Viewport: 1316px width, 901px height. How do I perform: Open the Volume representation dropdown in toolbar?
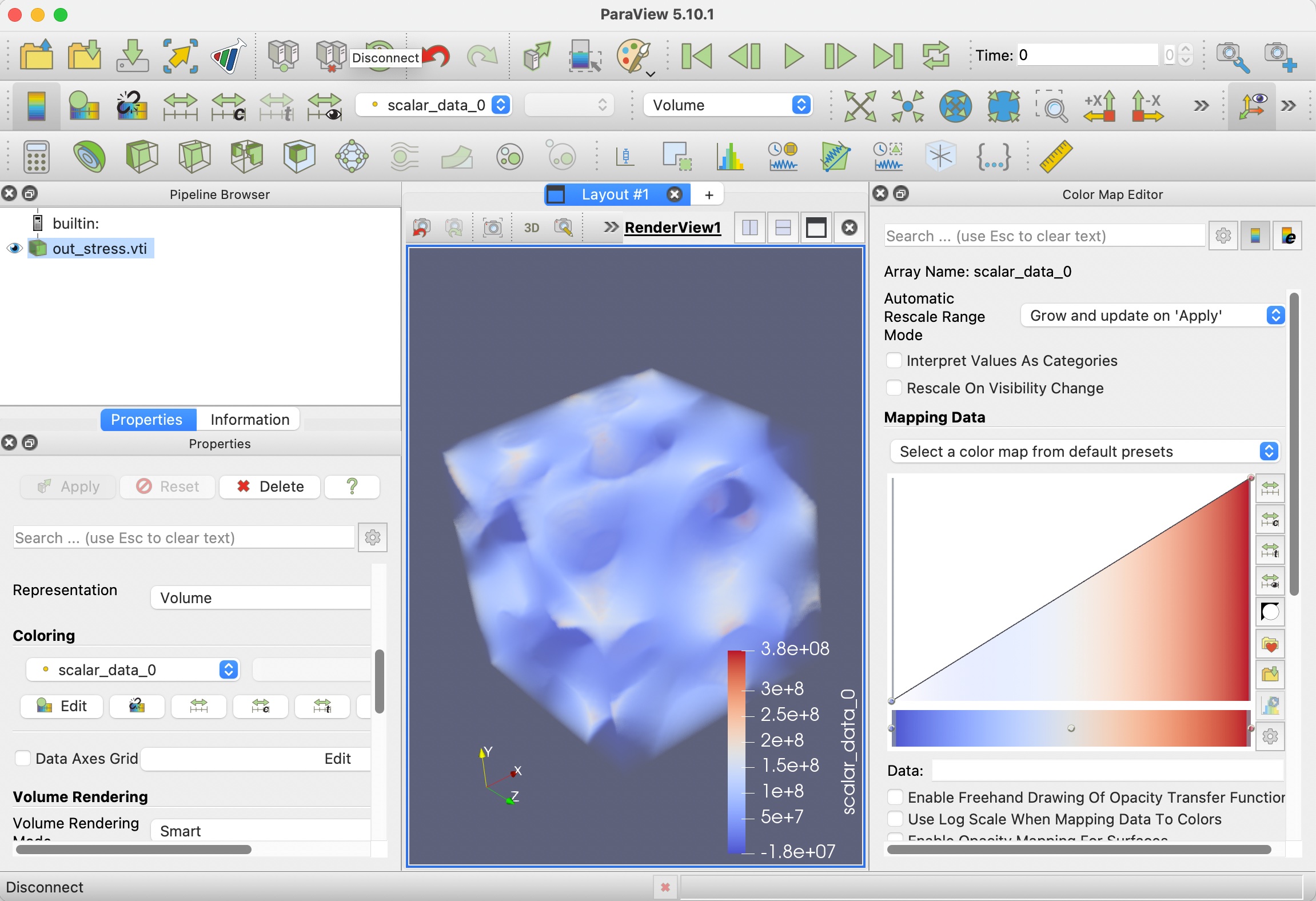[x=727, y=105]
